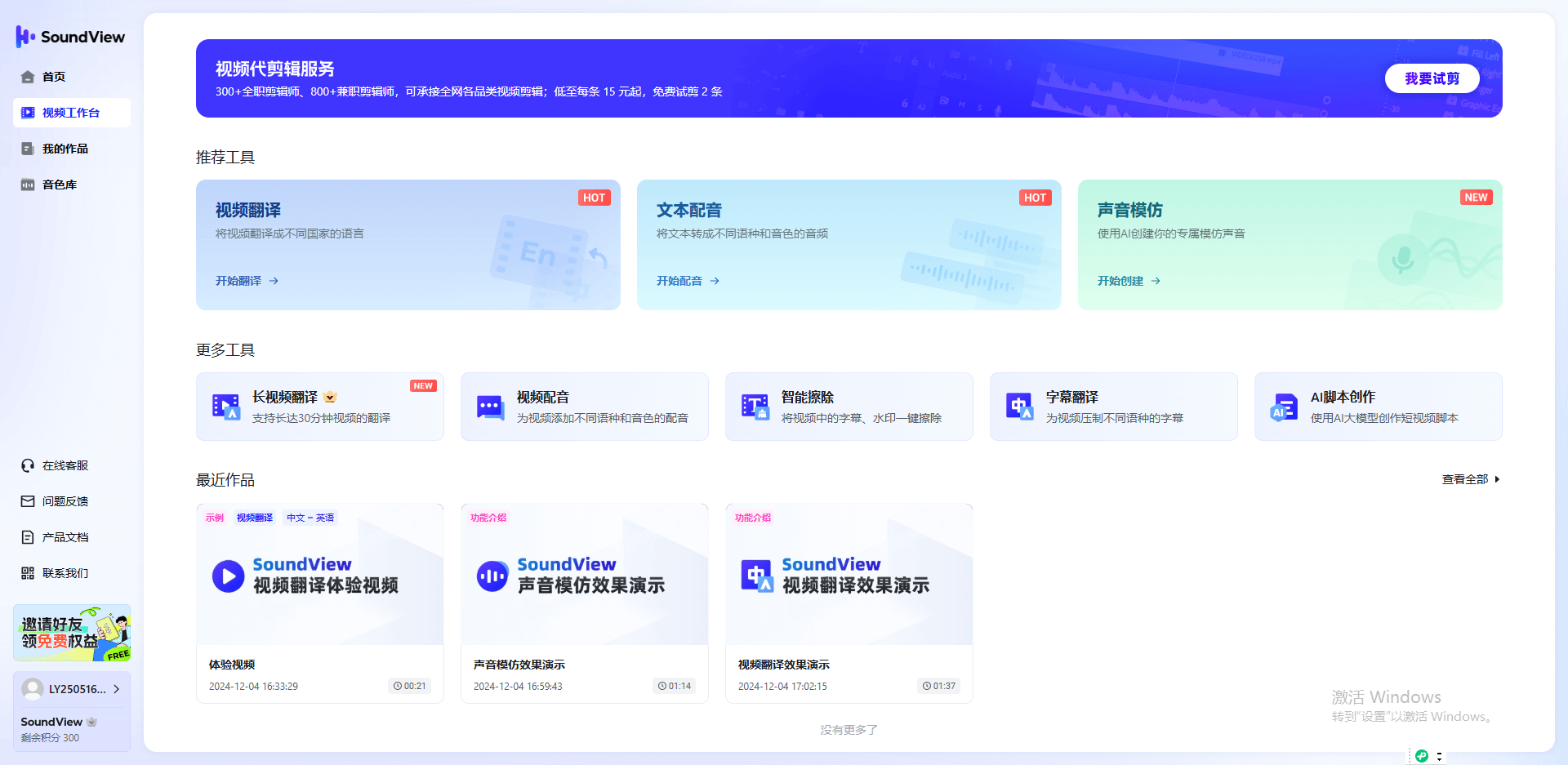Click 功能介绍 tag on 视频翻译效果演示
This screenshot has height=765, width=1568.
point(753,518)
